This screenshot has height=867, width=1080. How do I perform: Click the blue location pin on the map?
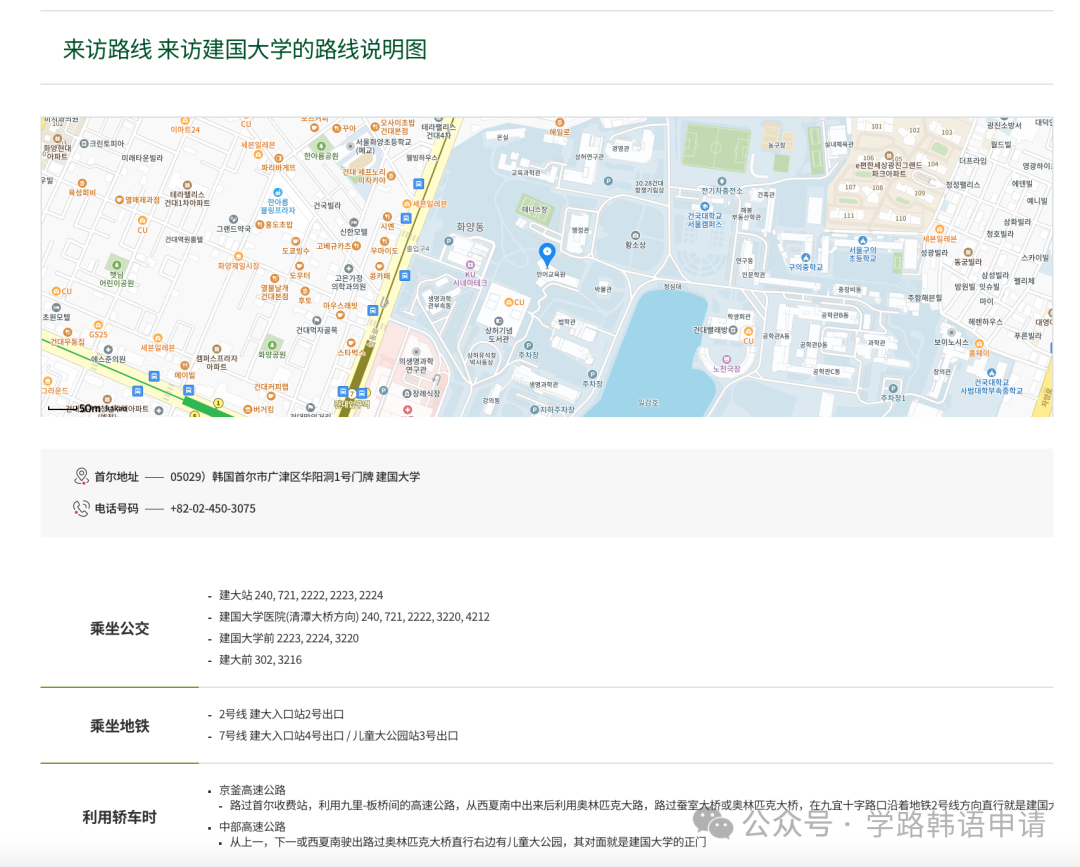point(547,255)
